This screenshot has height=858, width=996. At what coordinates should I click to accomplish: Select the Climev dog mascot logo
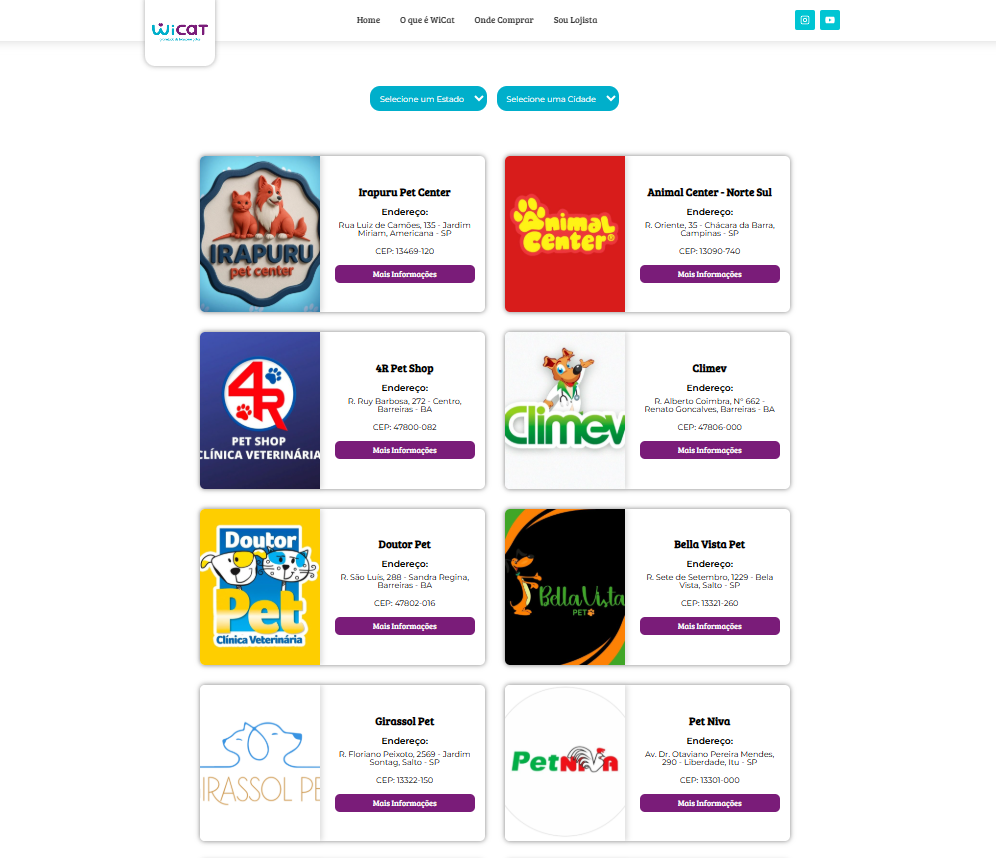565,410
